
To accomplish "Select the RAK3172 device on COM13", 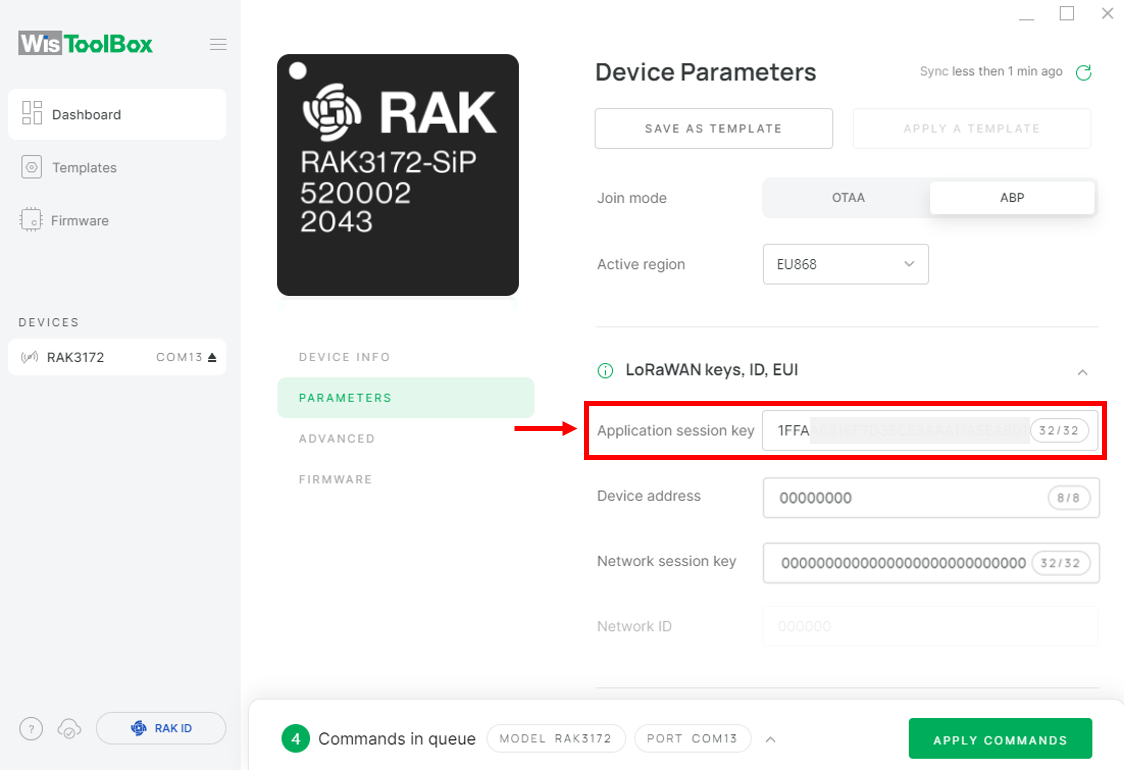I will coord(117,357).
